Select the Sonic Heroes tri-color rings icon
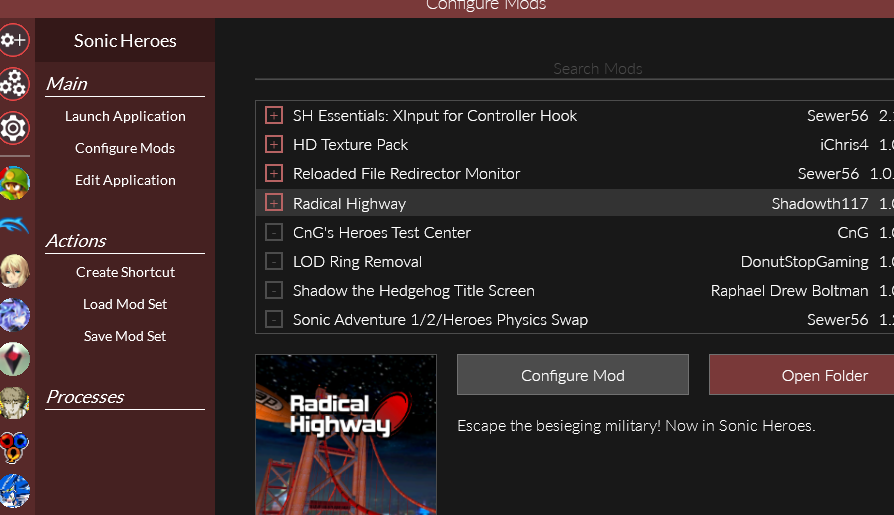This screenshot has height=515, width=894. pos(14,446)
